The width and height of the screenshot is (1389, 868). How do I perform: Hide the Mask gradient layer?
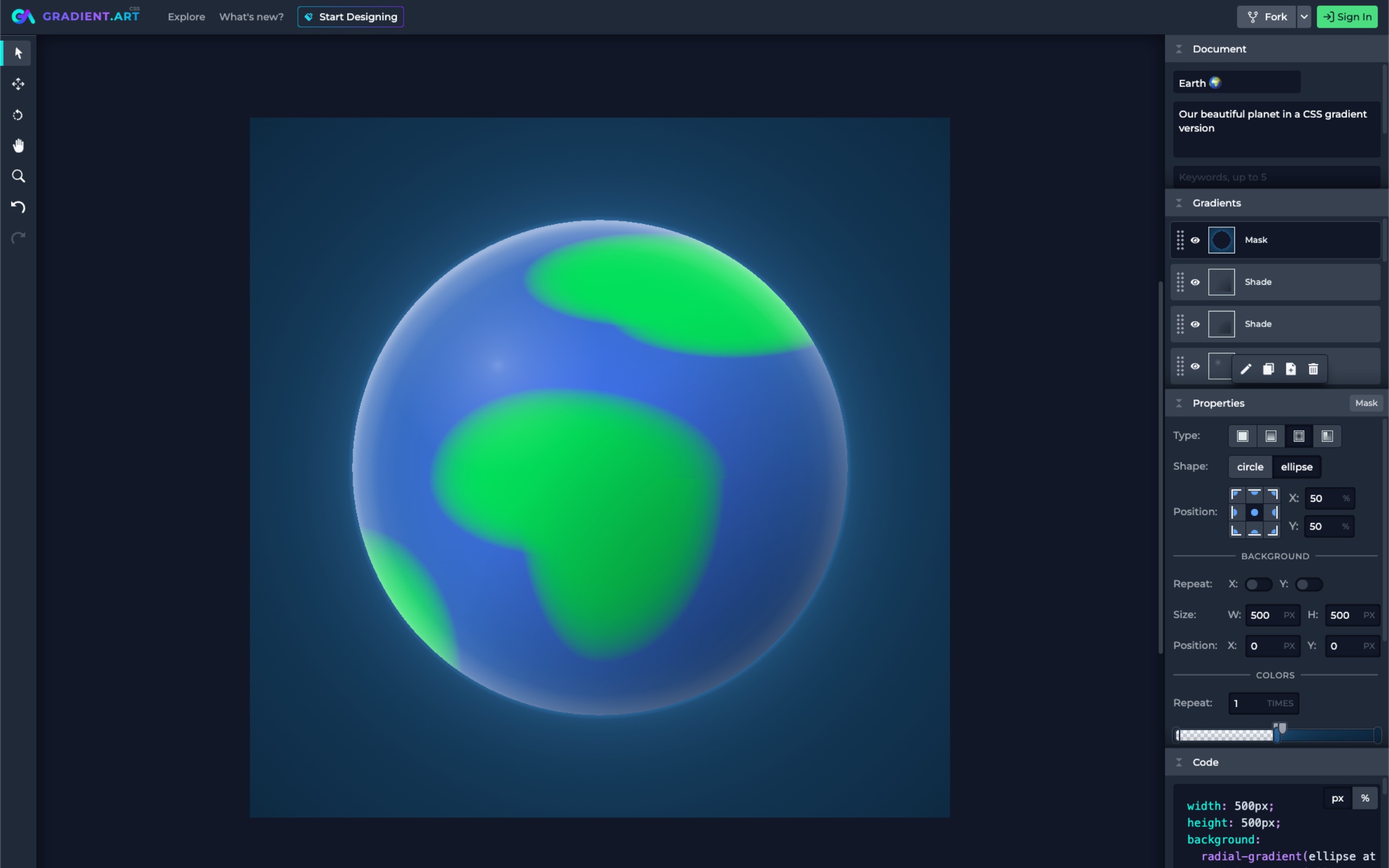(1195, 240)
